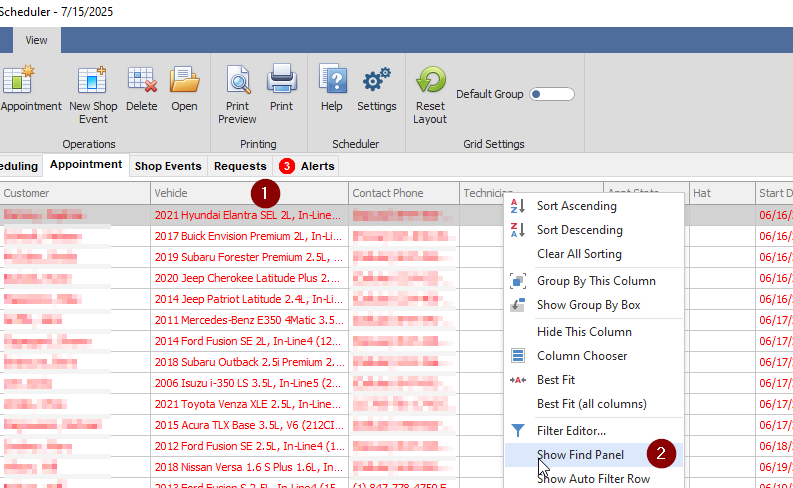Switch to the Appointment tab
Screen dimensions: 793x488
[86, 165]
